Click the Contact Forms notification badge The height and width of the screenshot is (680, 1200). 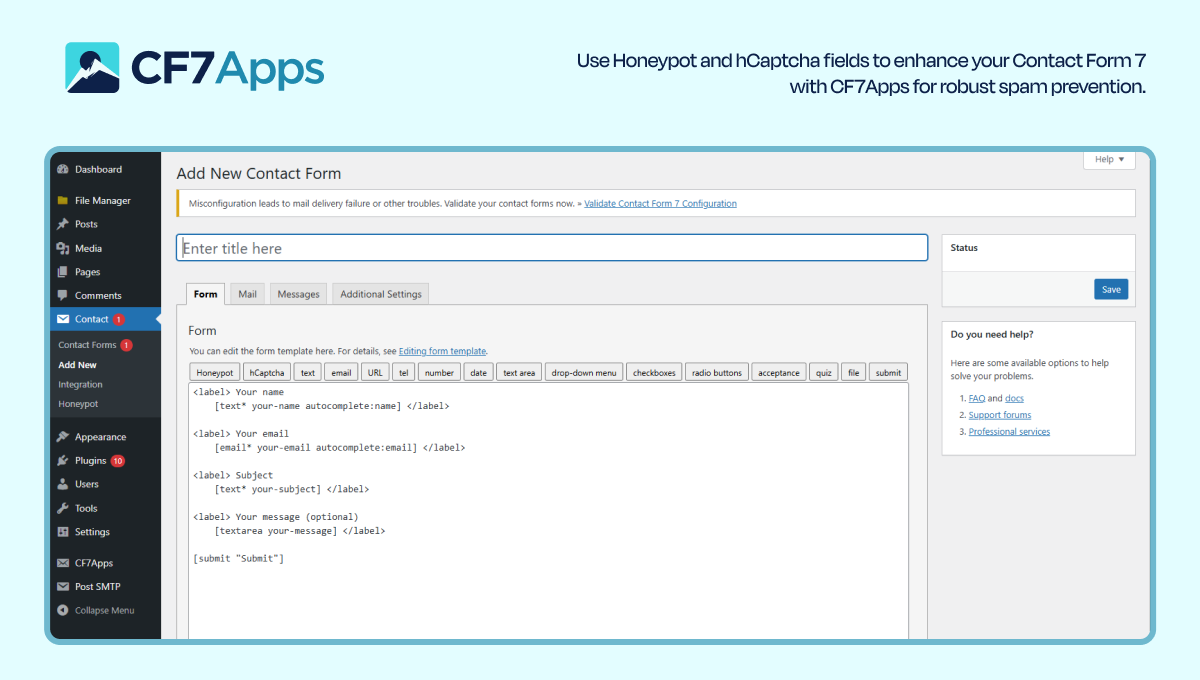tap(126, 345)
